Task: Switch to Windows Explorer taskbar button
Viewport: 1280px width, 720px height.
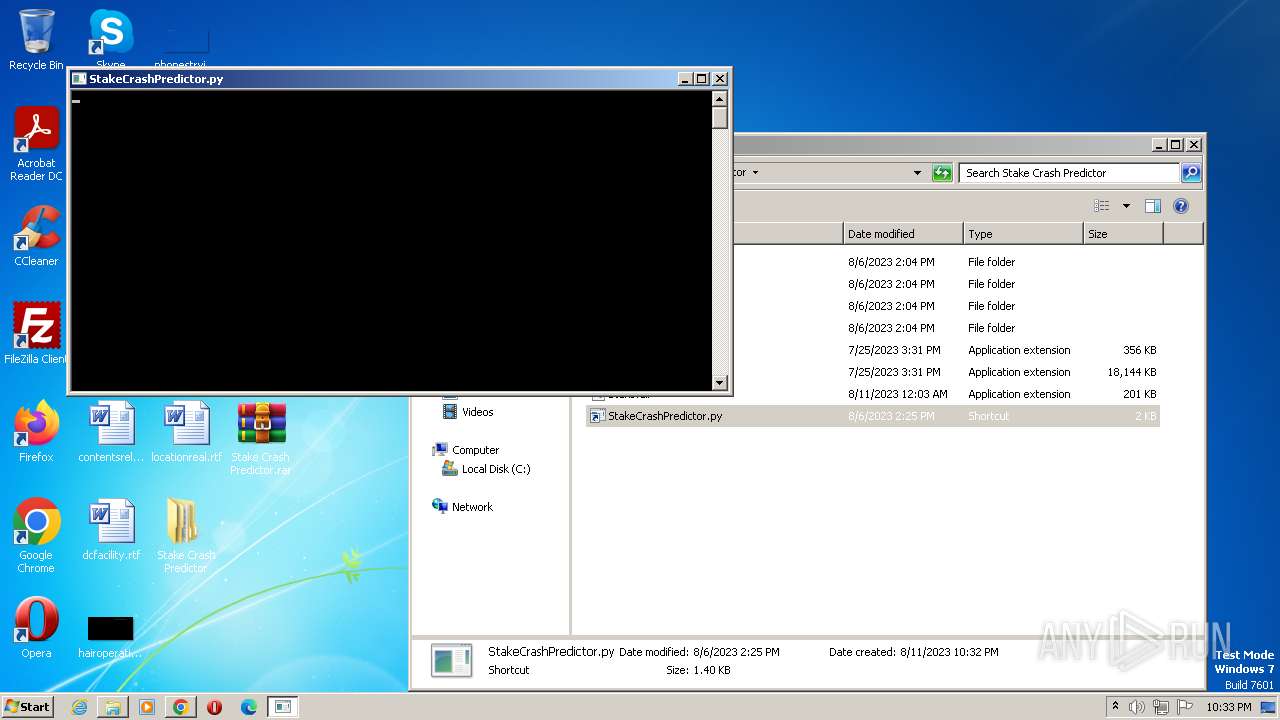Action: 113,707
